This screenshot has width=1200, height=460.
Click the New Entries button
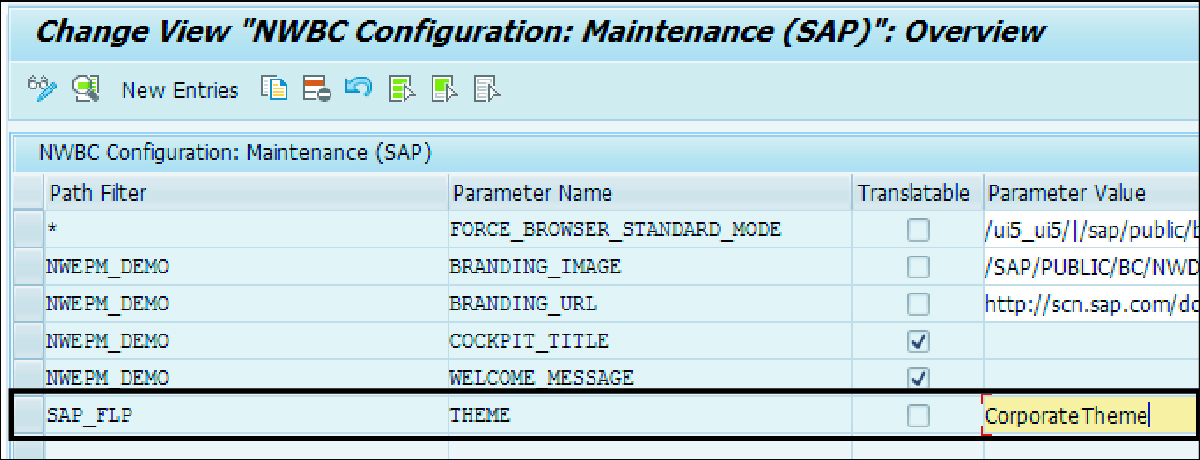click(180, 90)
